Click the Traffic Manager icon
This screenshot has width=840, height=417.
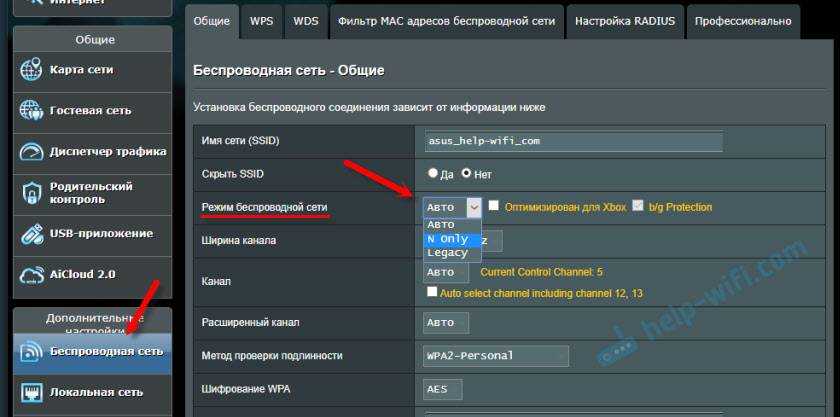pyautogui.click(x=32, y=152)
